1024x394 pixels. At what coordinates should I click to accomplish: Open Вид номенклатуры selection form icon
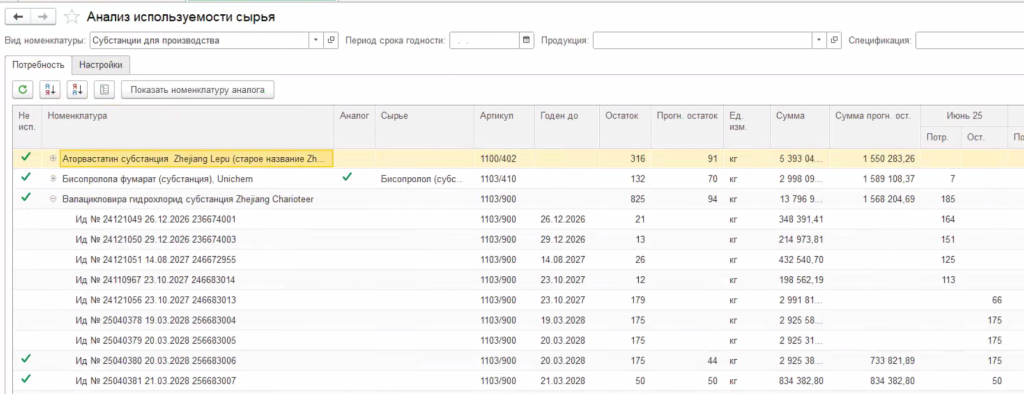point(331,41)
